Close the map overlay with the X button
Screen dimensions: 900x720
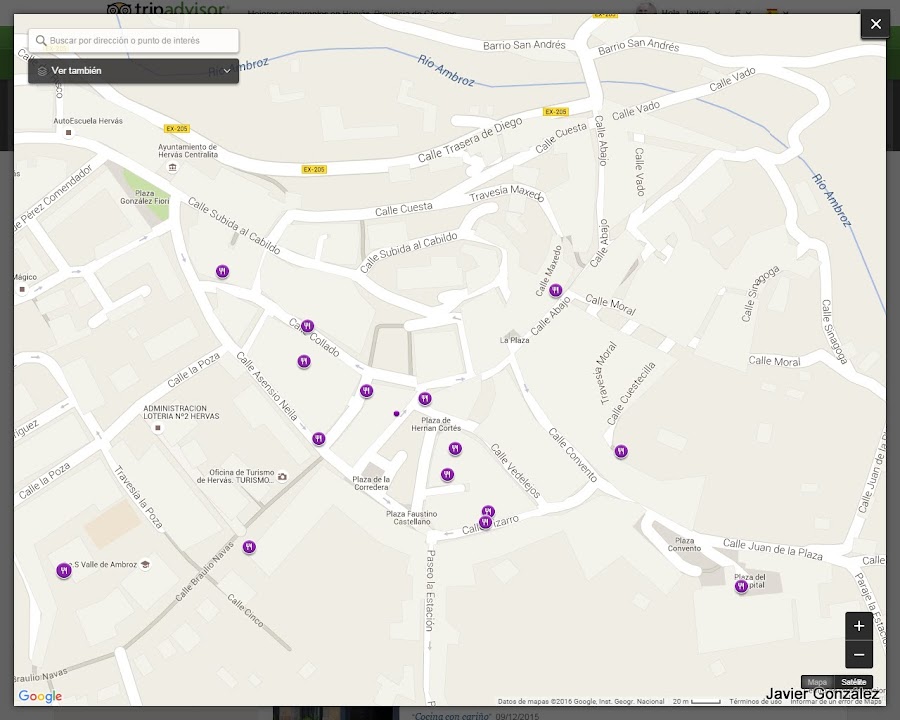click(875, 24)
